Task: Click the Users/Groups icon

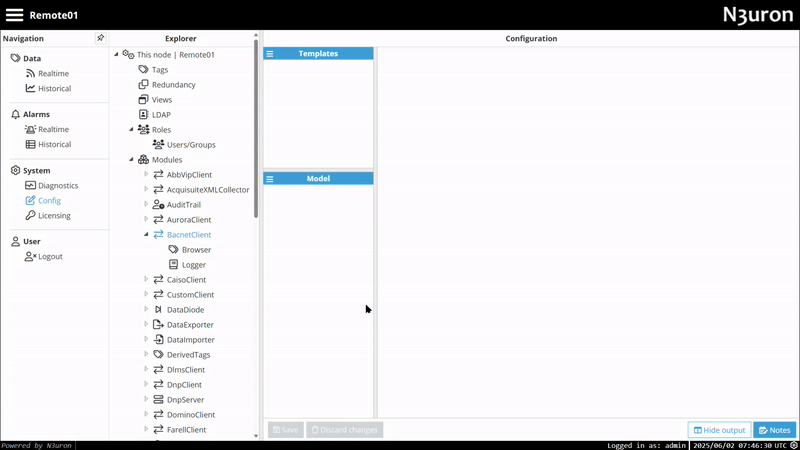Action: pyautogui.click(x=159, y=144)
